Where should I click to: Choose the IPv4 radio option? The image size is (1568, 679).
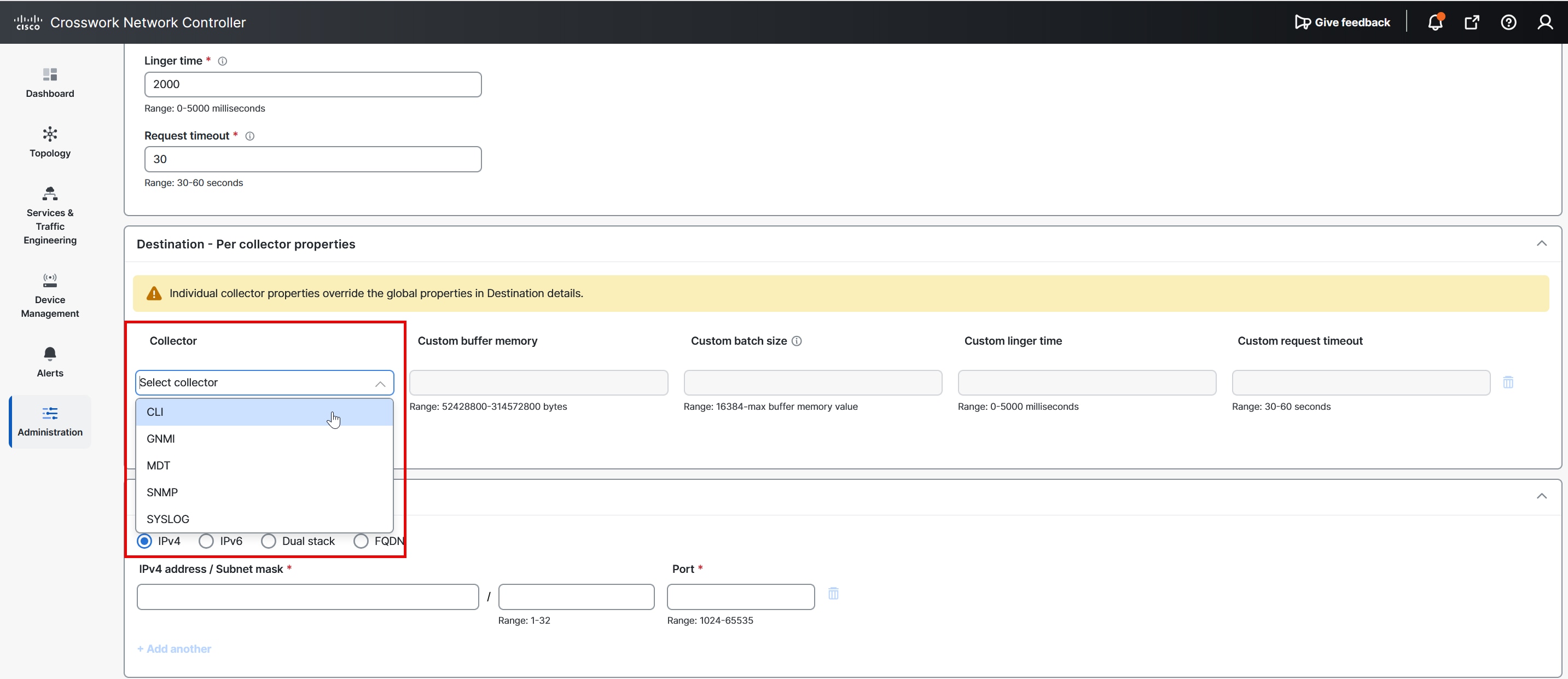(x=144, y=541)
